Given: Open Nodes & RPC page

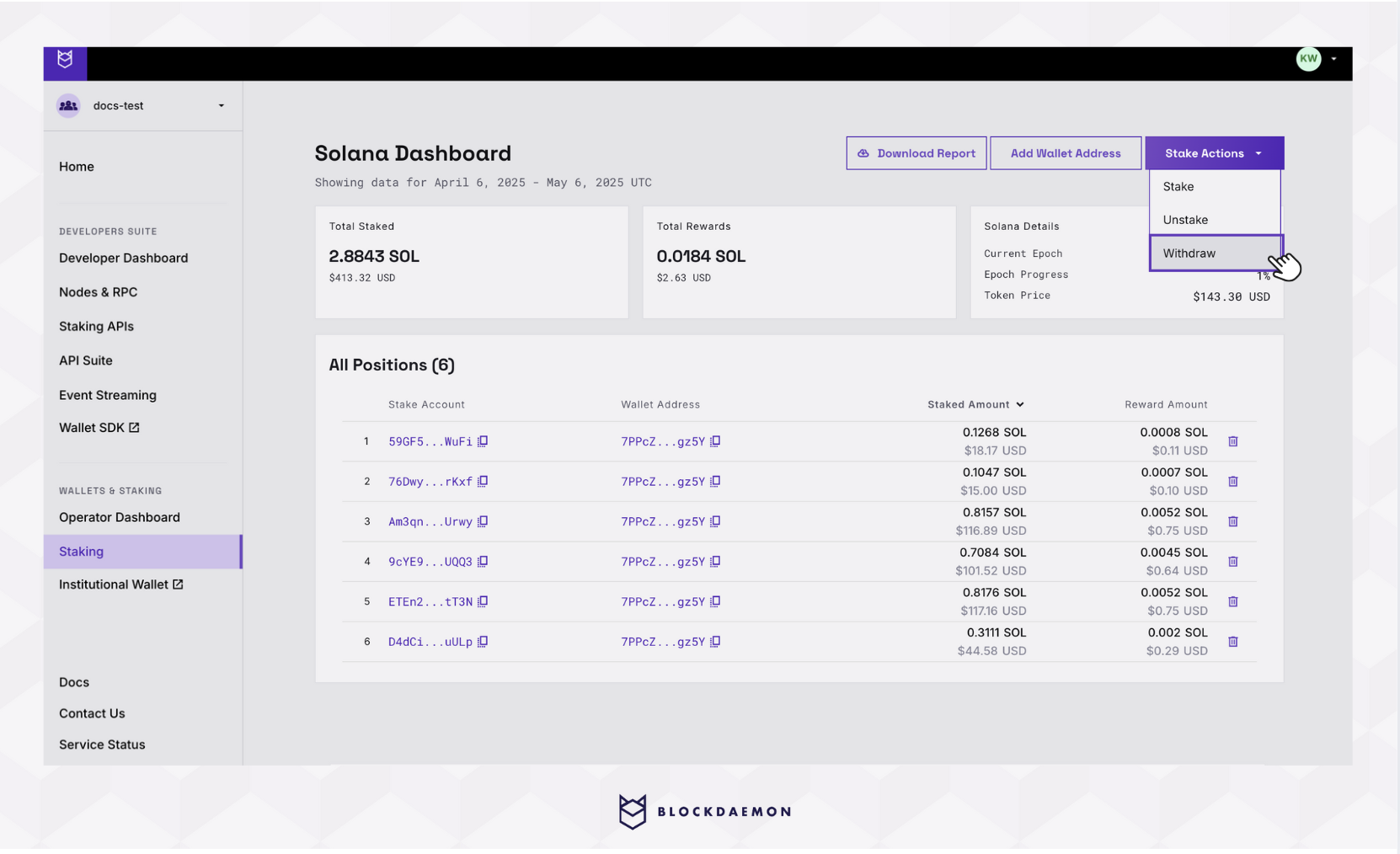Looking at the screenshot, I should coord(99,292).
